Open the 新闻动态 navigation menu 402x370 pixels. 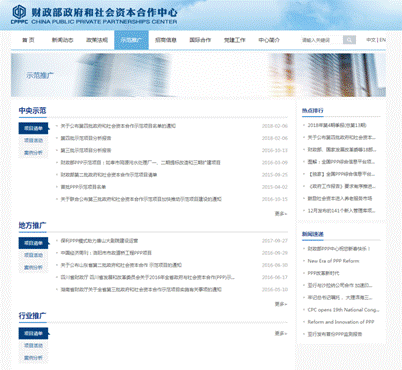point(62,40)
